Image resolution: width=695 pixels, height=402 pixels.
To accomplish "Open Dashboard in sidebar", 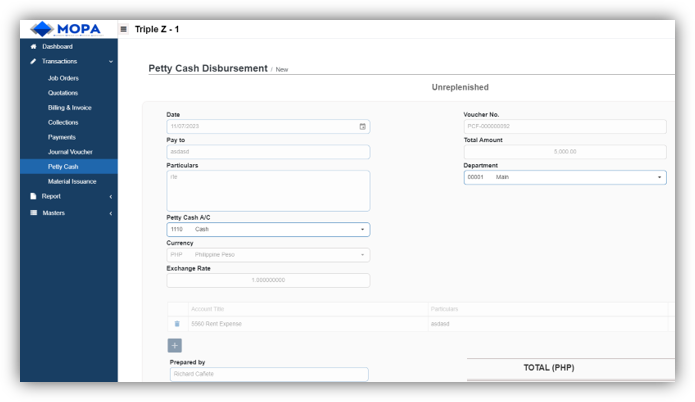I will (x=57, y=47).
